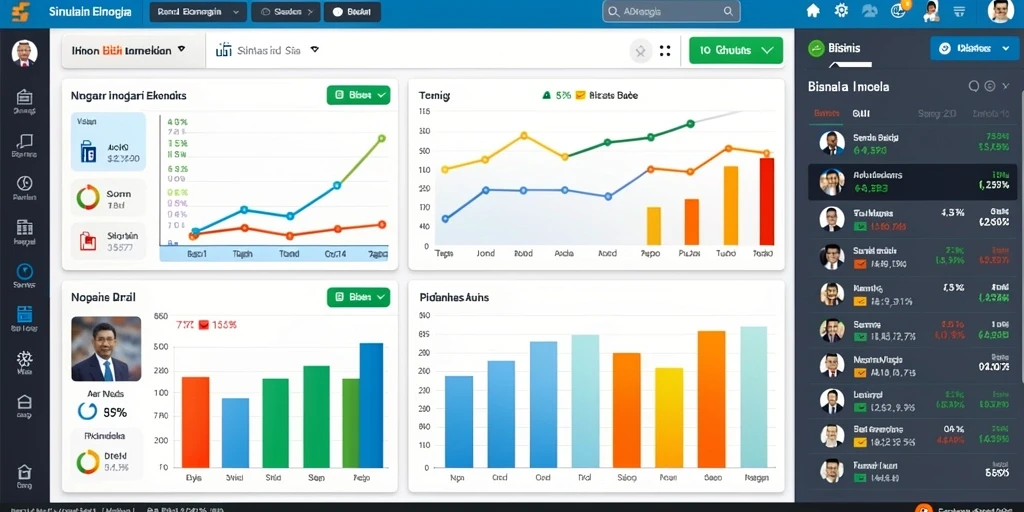
Task: Click the search input field
Action: [671, 12]
